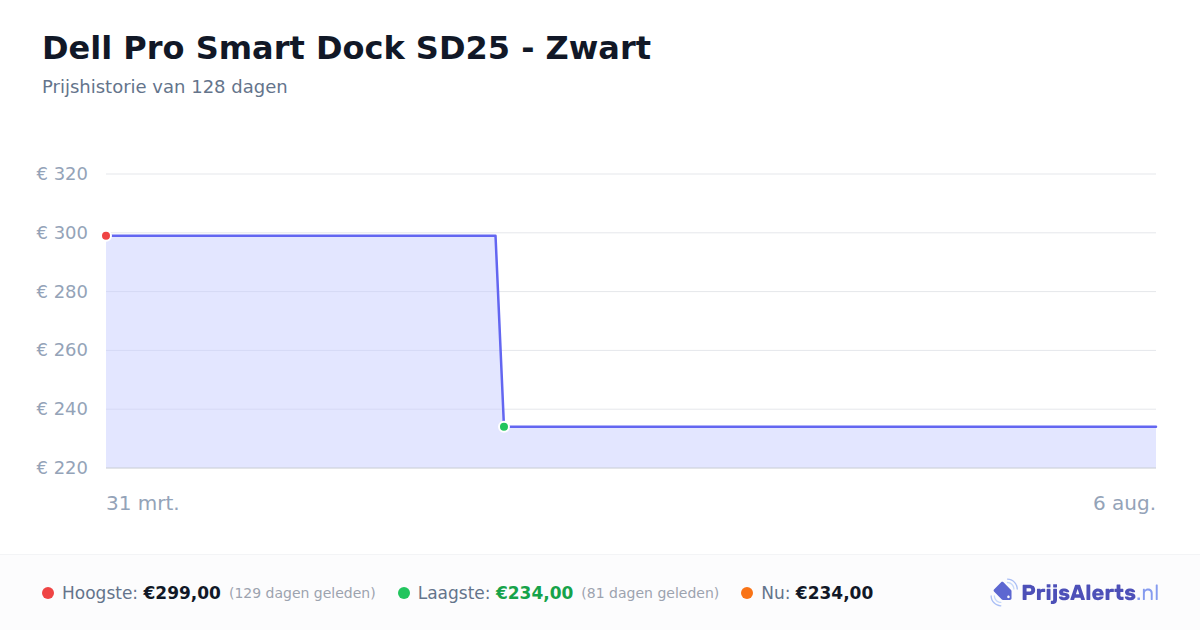
Task: Click the PrijsAlerts tag logo icon
Action: (x=1003, y=593)
